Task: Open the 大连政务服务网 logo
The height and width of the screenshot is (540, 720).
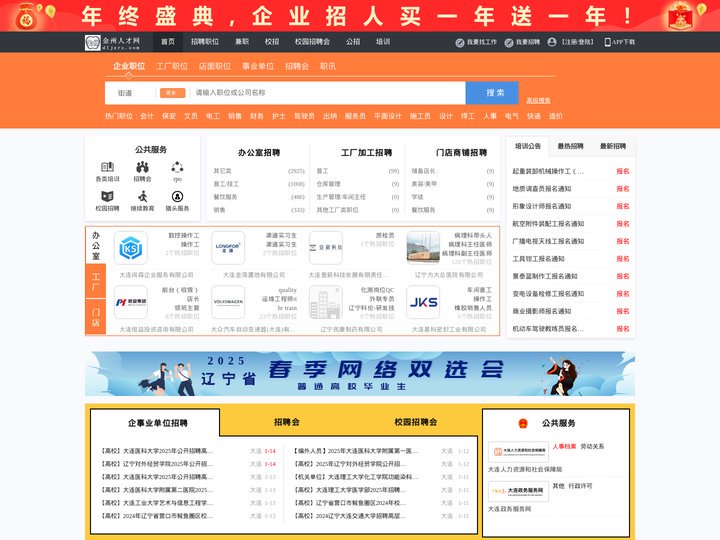Action: click(518, 491)
